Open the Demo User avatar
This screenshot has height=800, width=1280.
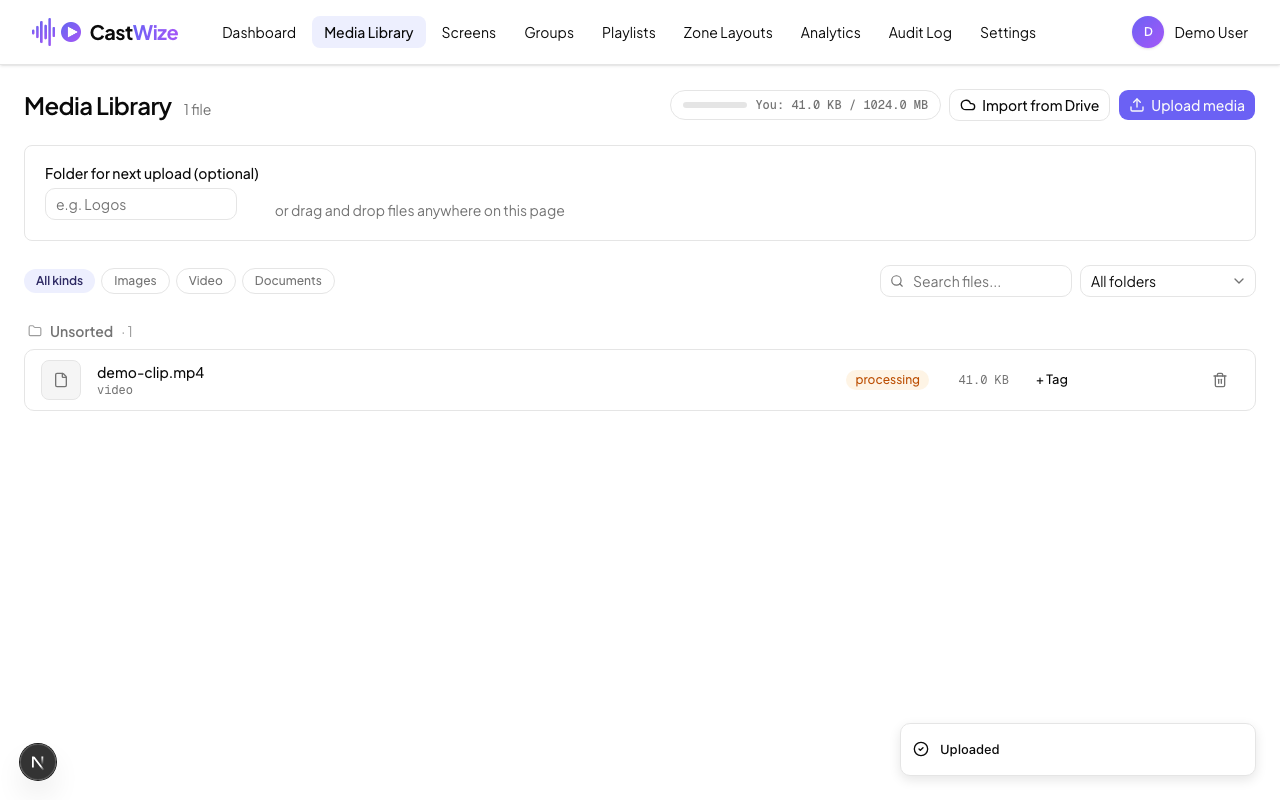[x=1148, y=32]
